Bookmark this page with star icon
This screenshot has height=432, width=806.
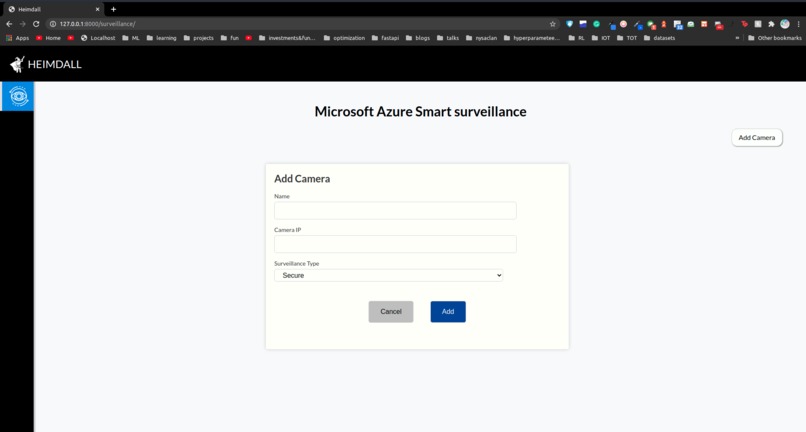pos(553,24)
